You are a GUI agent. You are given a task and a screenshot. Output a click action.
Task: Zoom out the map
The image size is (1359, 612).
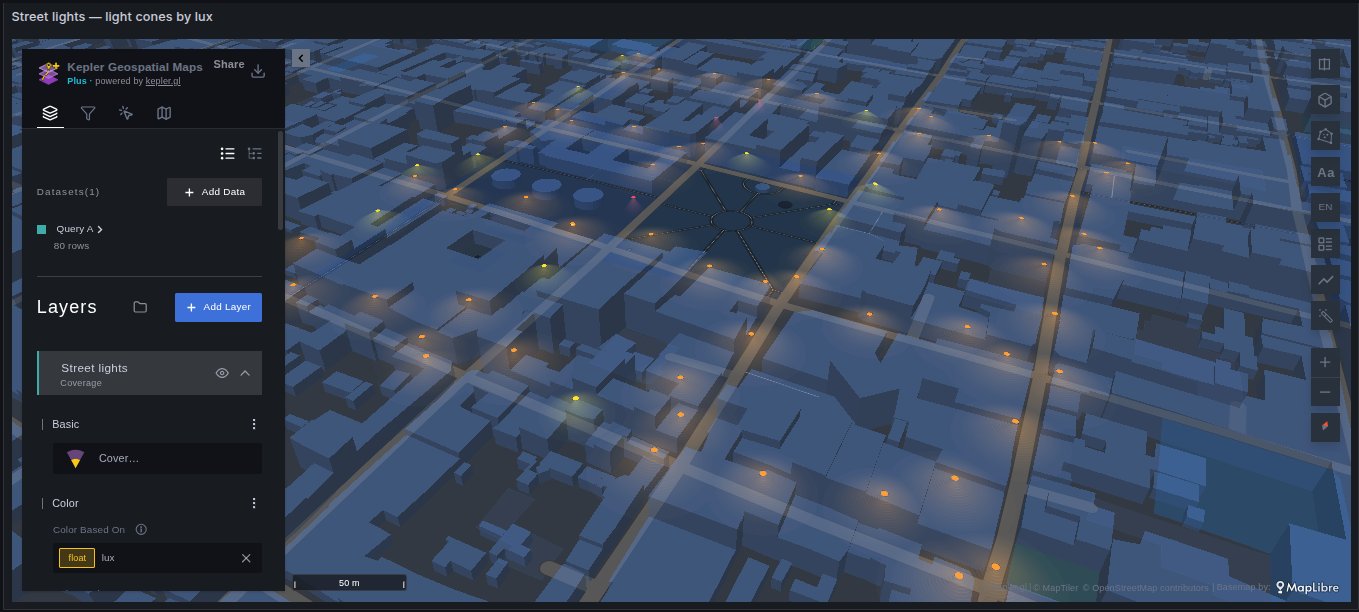1325,392
